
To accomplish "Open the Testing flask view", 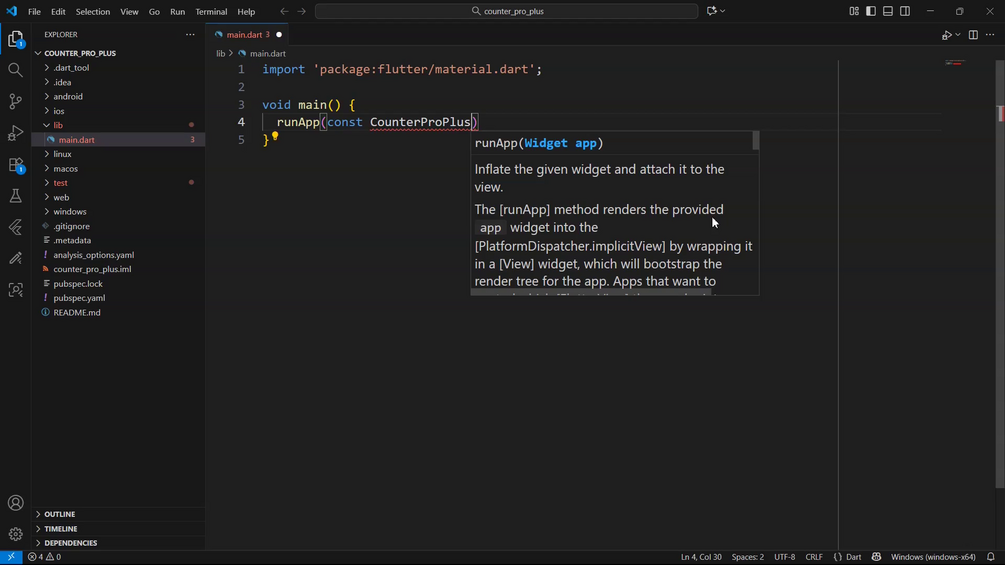I will click(x=15, y=196).
